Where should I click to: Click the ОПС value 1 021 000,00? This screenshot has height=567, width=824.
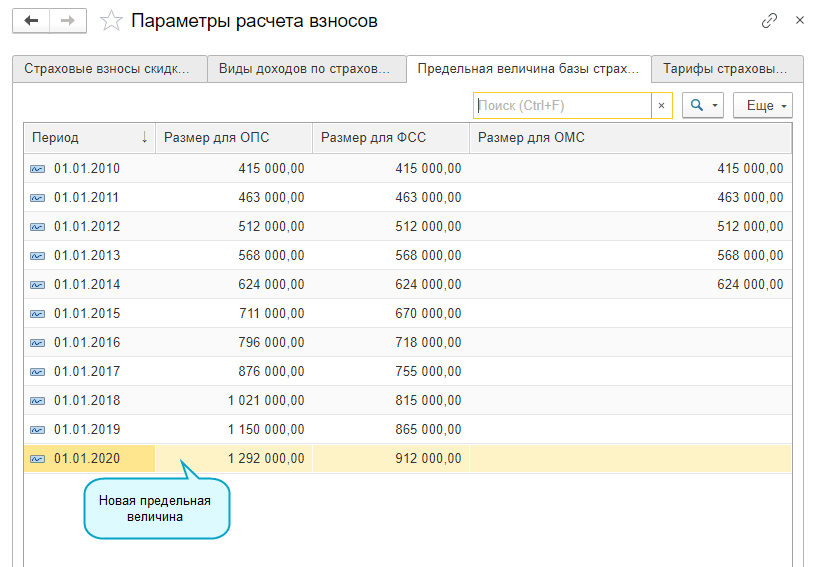[x=266, y=400]
